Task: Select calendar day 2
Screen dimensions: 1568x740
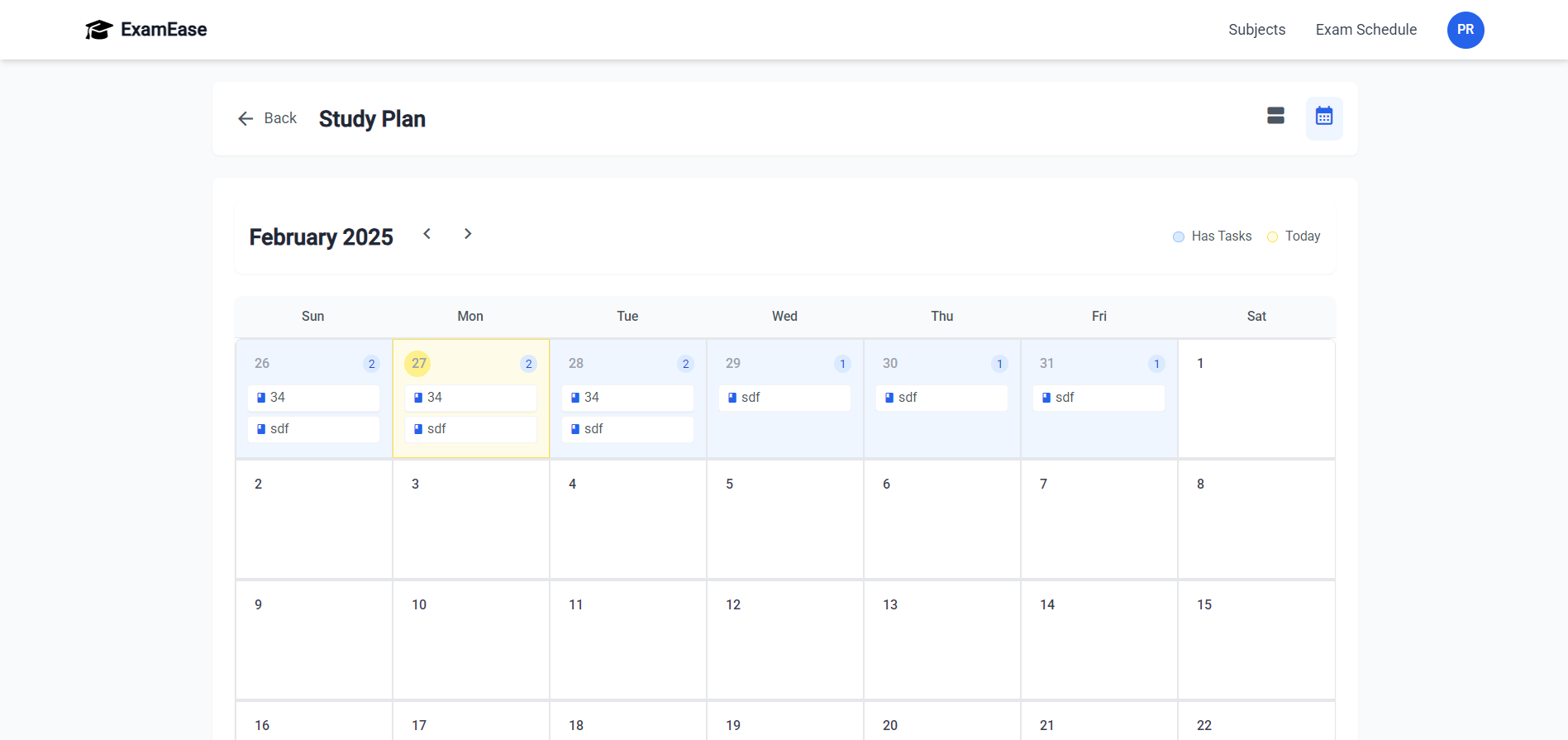Action: pyautogui.click(x=313, y=519)
